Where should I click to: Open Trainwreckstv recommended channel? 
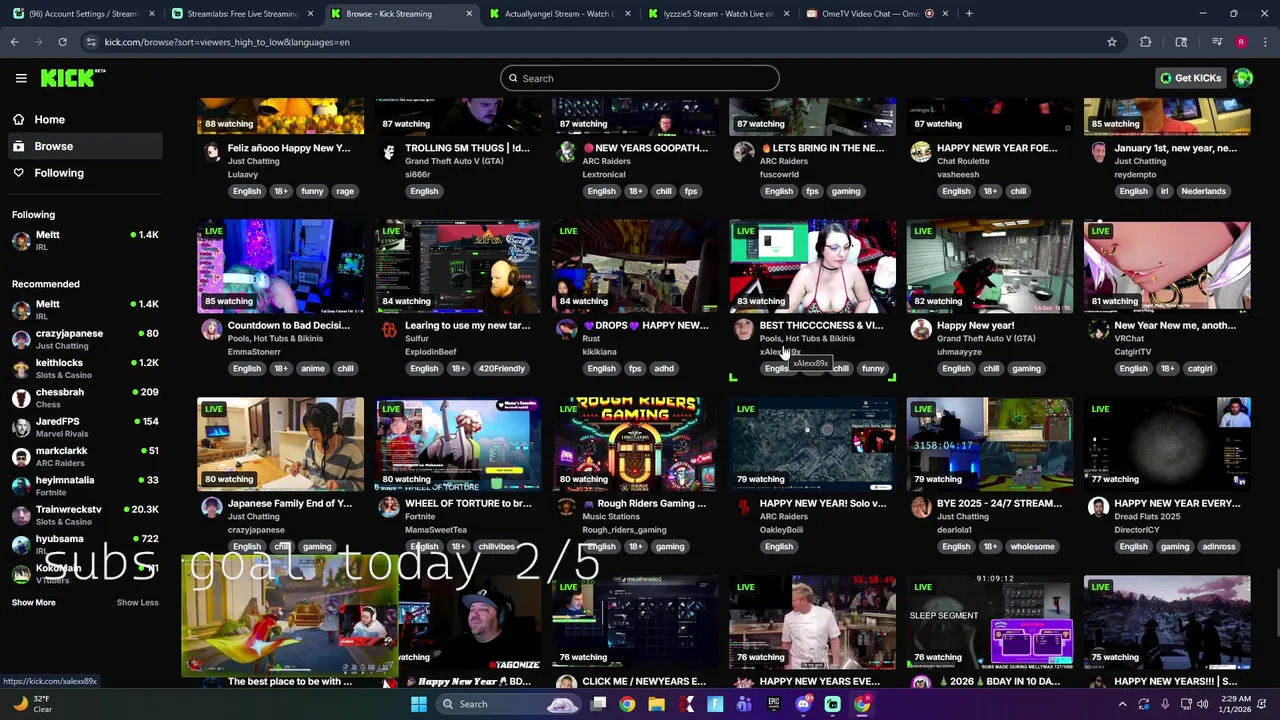pyautogui.click(x=85, y=515)
